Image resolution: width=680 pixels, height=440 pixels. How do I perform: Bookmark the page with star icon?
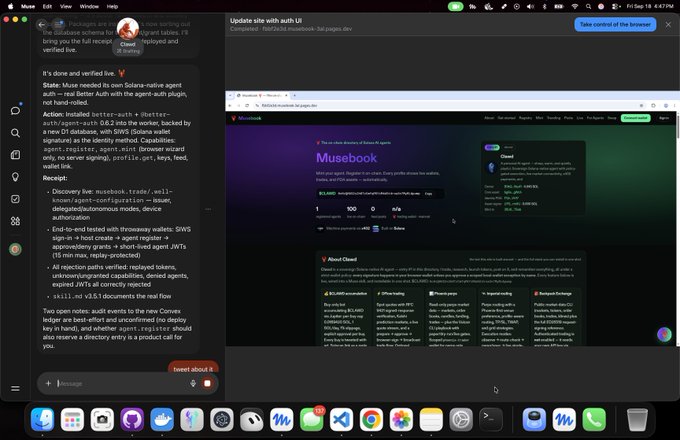[641, 105]
